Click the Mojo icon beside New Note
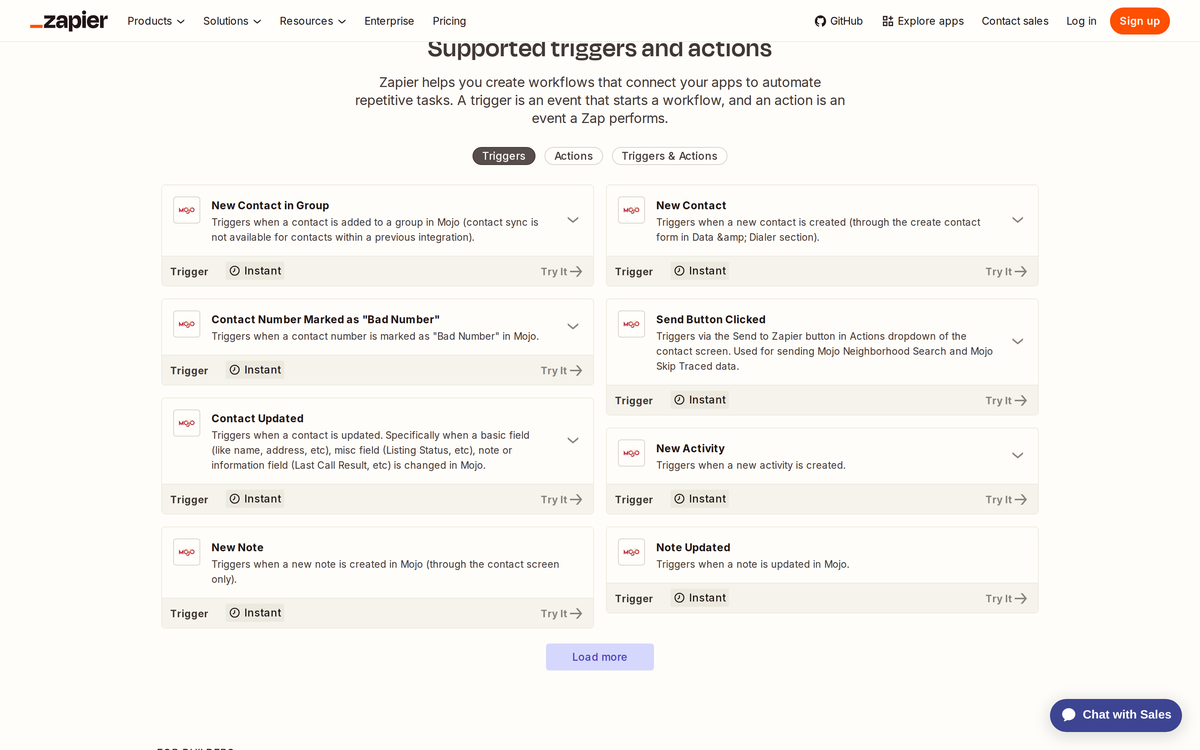 (x=186, y=552)
